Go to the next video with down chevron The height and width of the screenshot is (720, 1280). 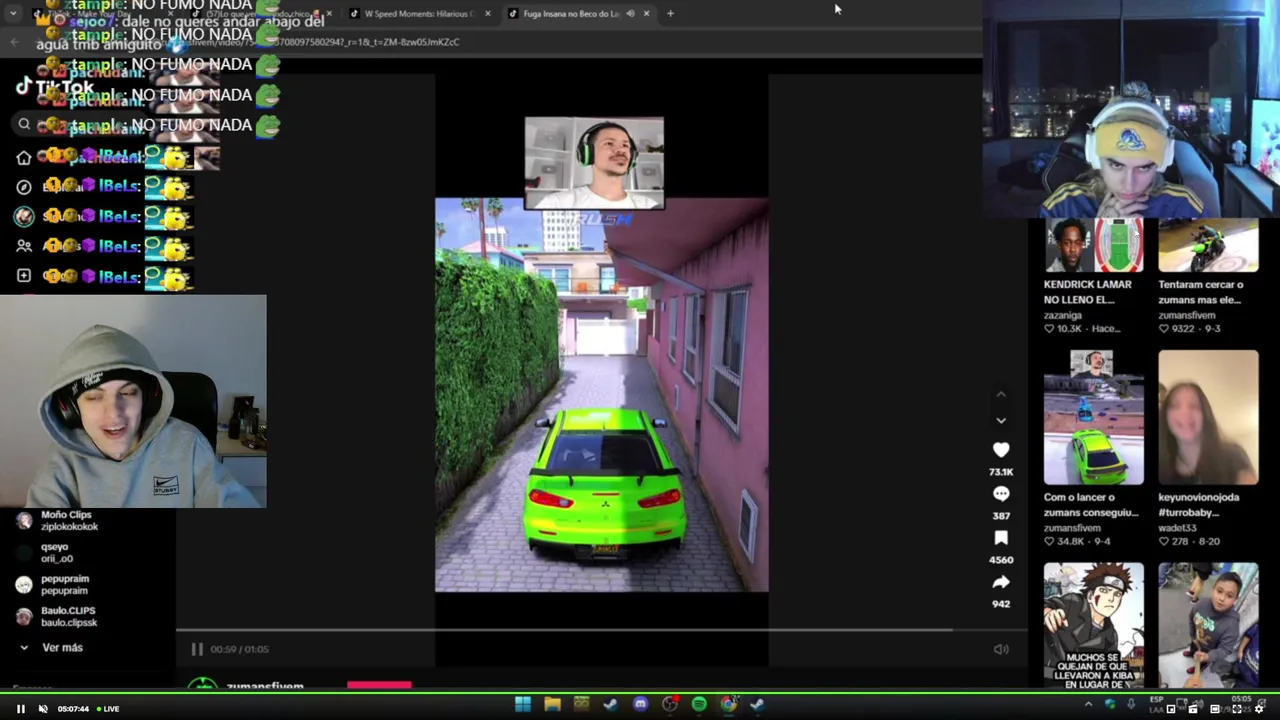(1001, 421)
